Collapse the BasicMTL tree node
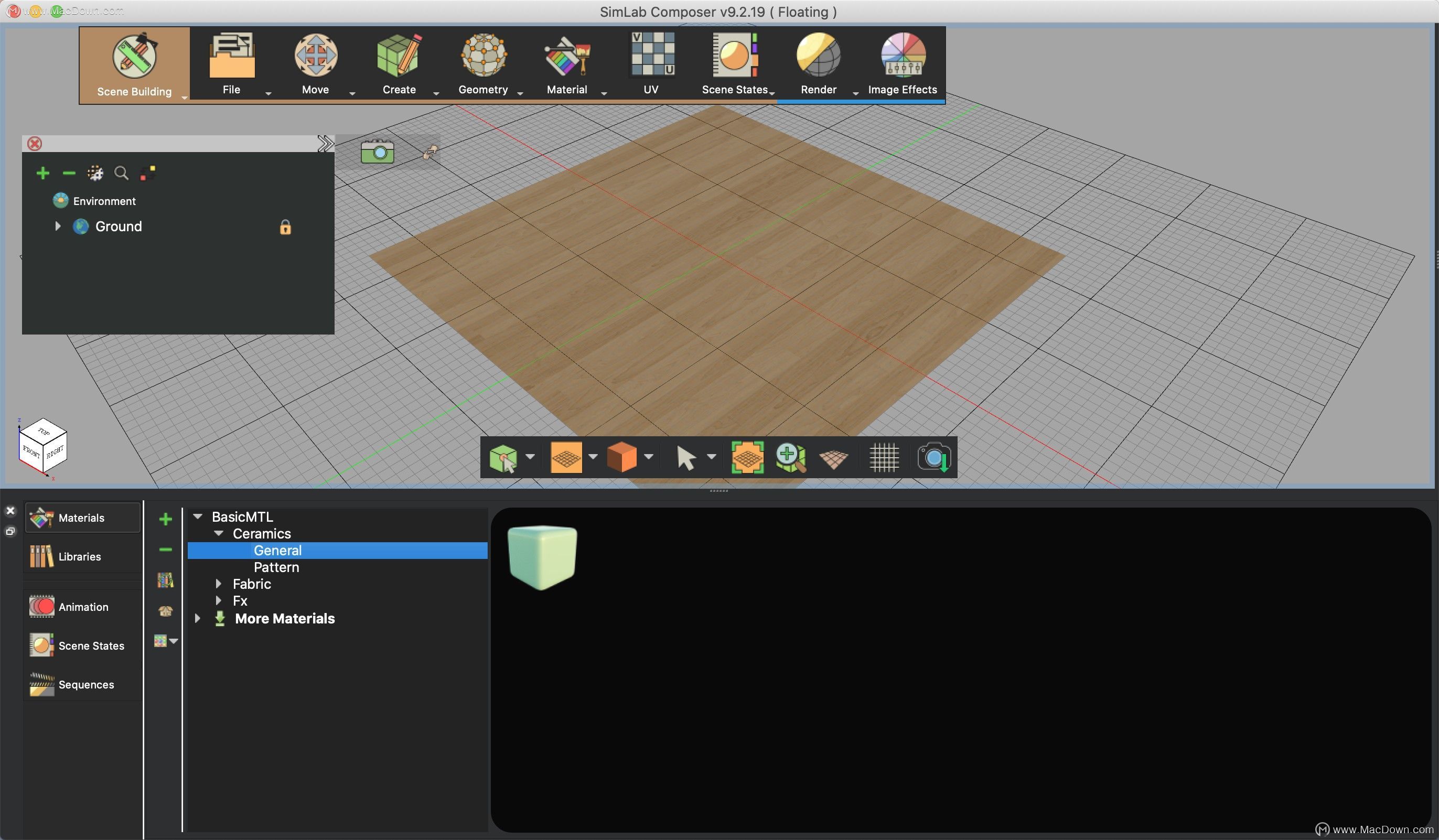 [x=198, y=516]
